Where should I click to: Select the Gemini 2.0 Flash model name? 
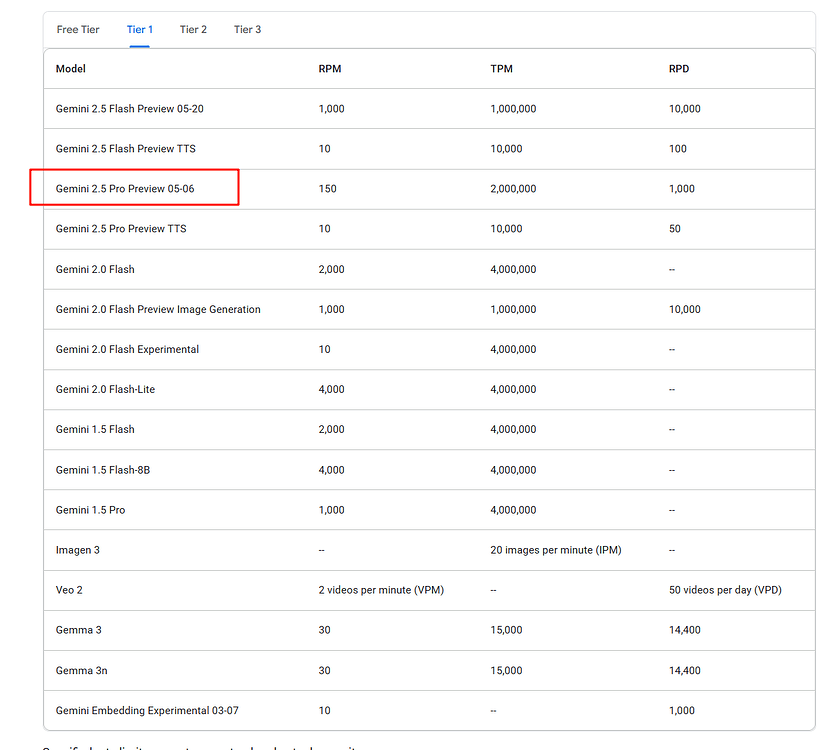tap(95, 269)
